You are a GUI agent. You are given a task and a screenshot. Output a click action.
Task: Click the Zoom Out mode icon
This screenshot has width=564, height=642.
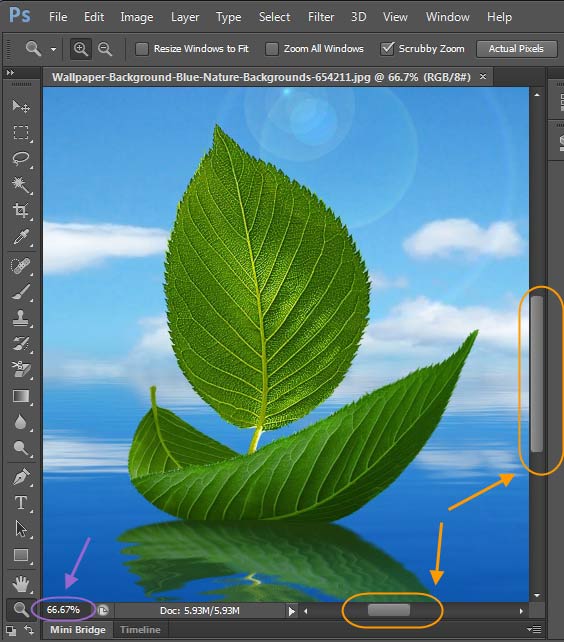[105, 49]
